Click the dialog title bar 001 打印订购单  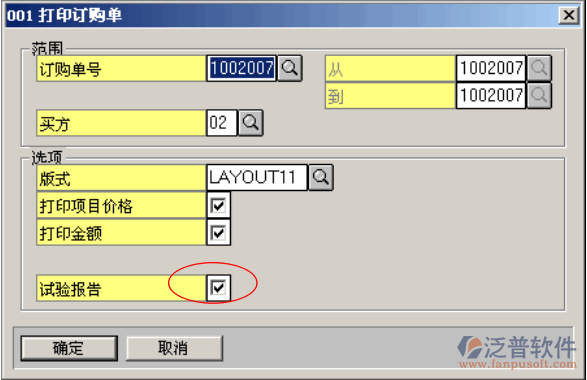(x=281, y=15)
